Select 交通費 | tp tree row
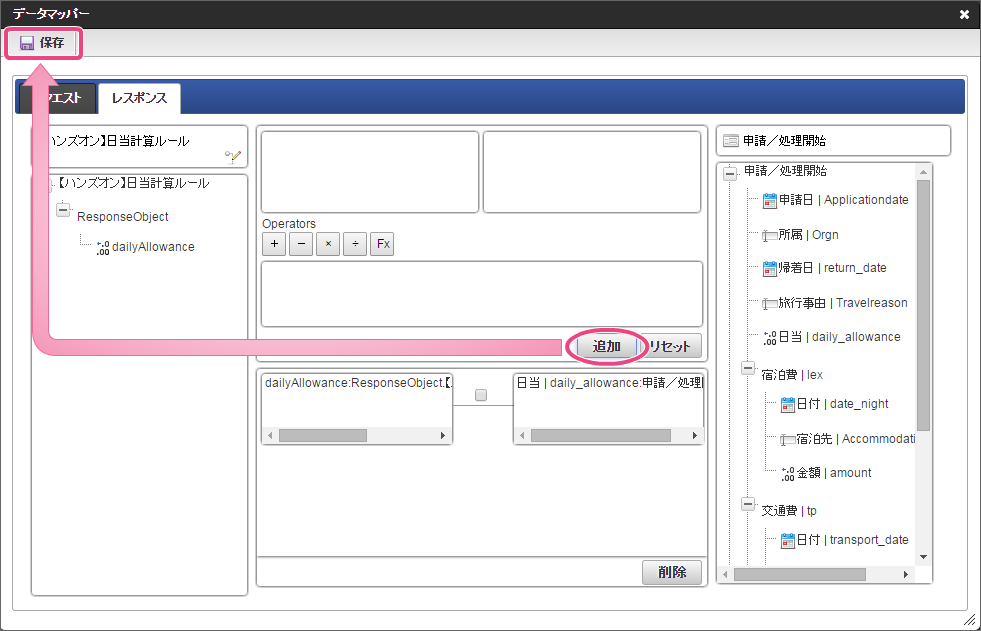The image size is (981, 631). coord(789,511)
